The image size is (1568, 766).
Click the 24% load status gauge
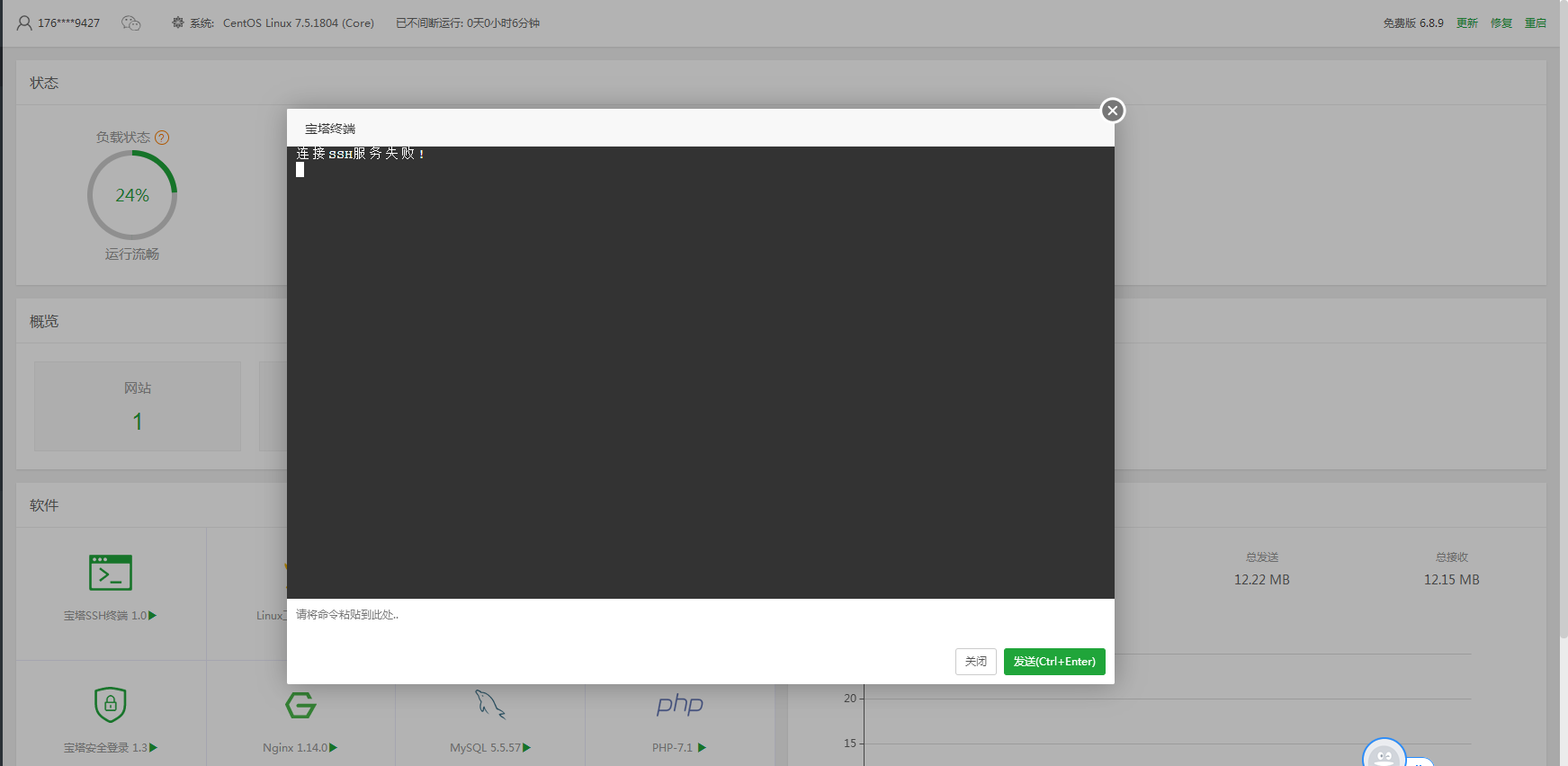pyautogui.click(x=132, y=195)
